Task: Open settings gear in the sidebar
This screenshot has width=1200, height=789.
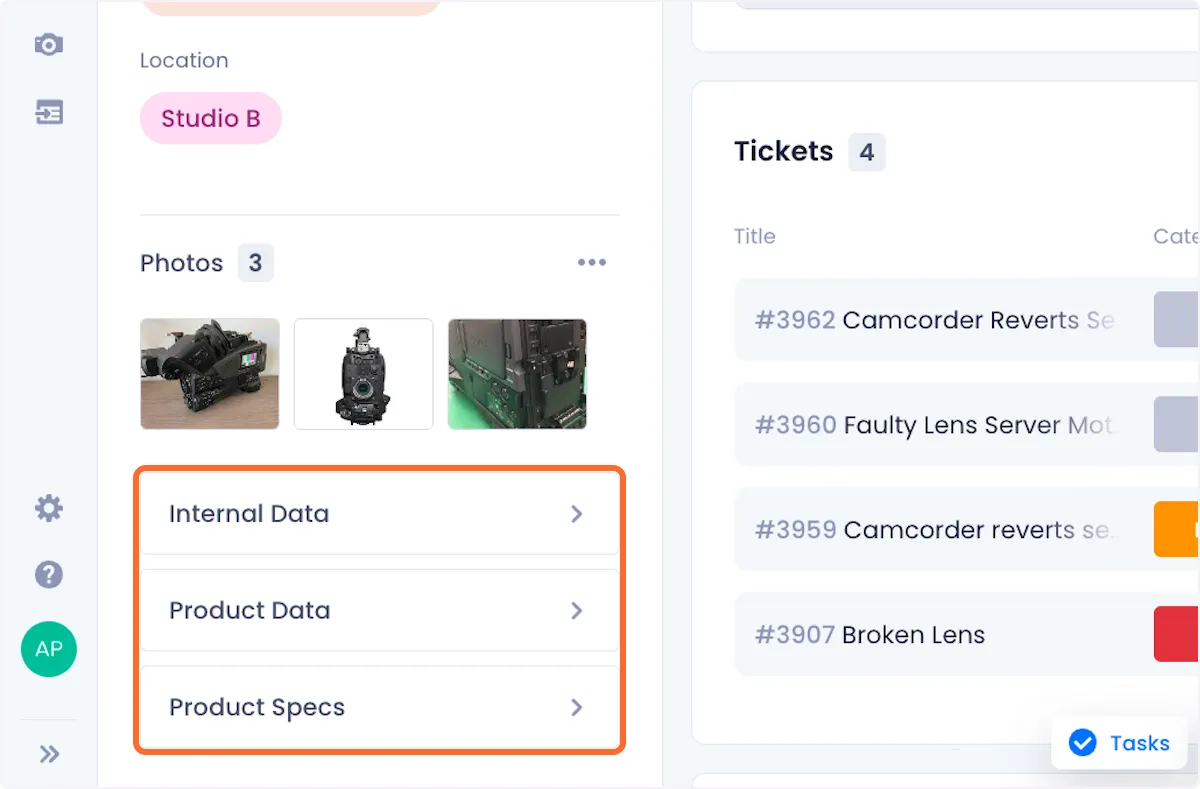Action: click(x=48, y=509)
